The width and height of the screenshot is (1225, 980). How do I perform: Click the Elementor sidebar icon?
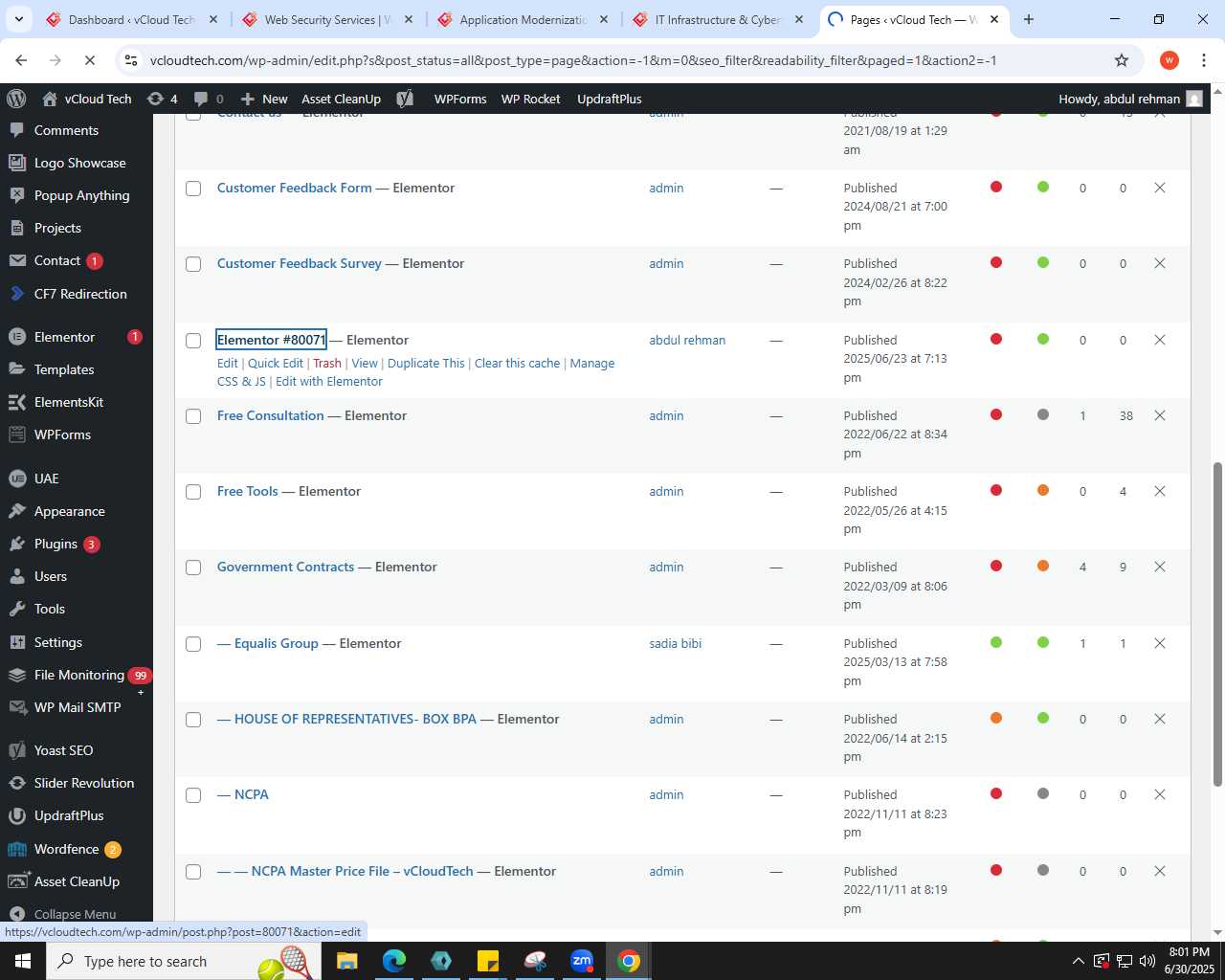[x=17, y=337]
